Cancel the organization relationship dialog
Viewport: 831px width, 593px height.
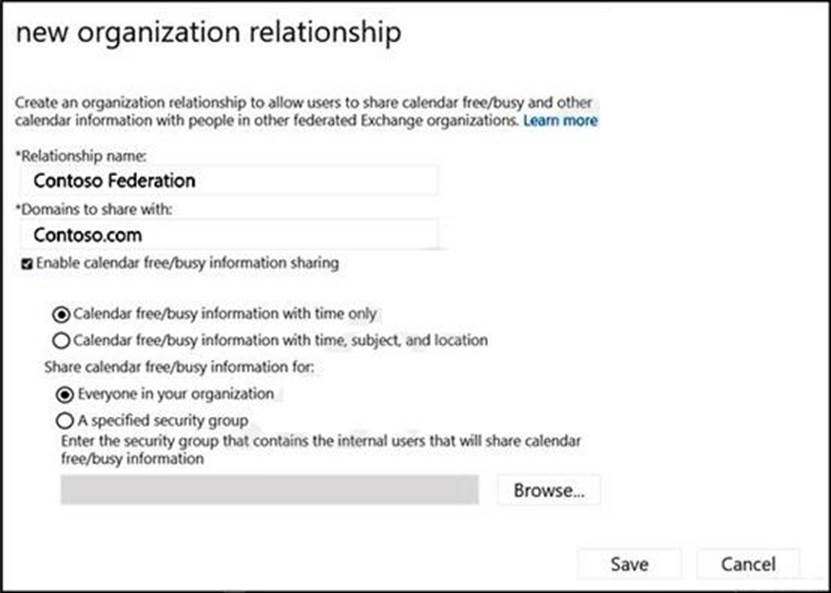748,564
